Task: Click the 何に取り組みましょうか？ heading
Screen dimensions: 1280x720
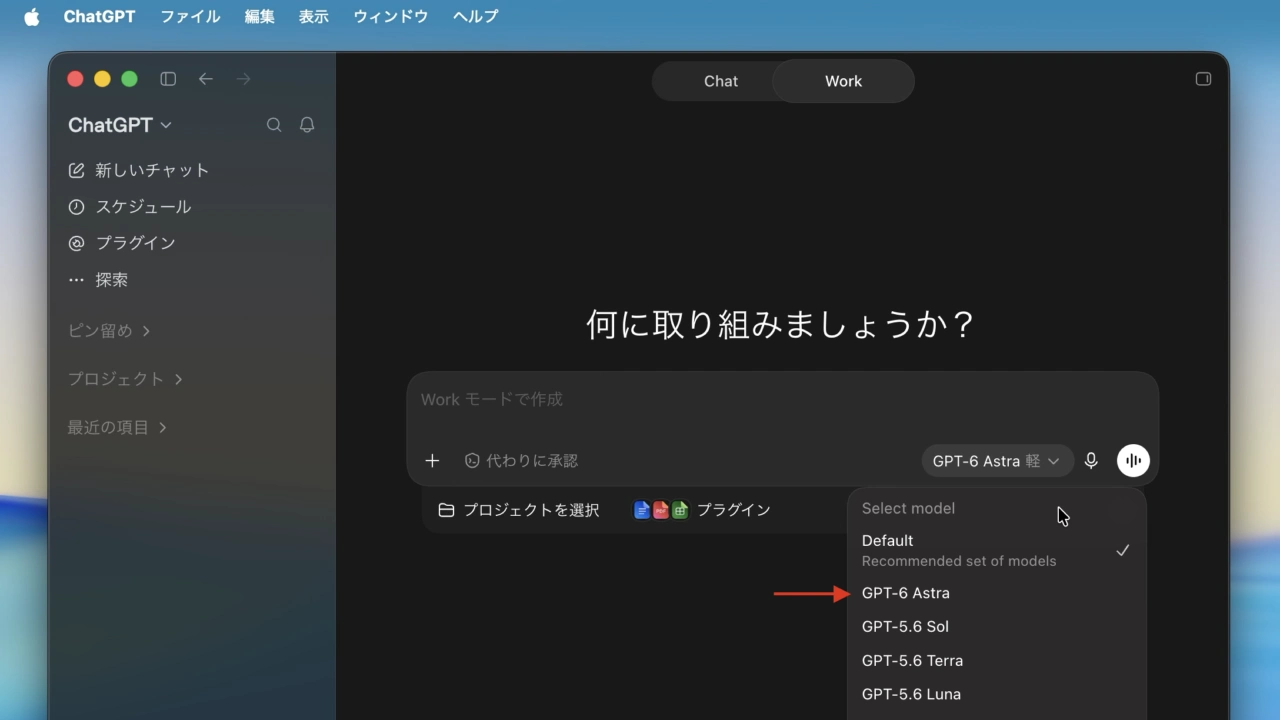Action: pyautogui.click(x=780, y=325)
